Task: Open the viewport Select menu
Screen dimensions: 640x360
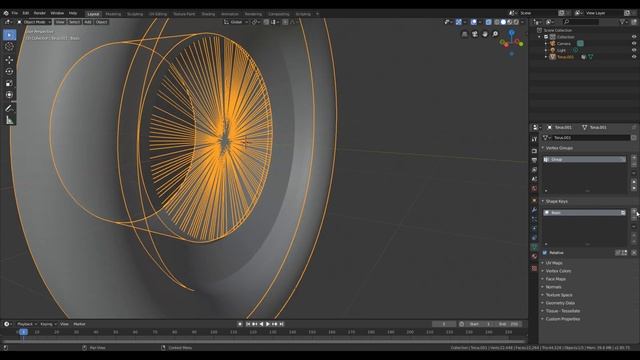Action: click(74, 22)
